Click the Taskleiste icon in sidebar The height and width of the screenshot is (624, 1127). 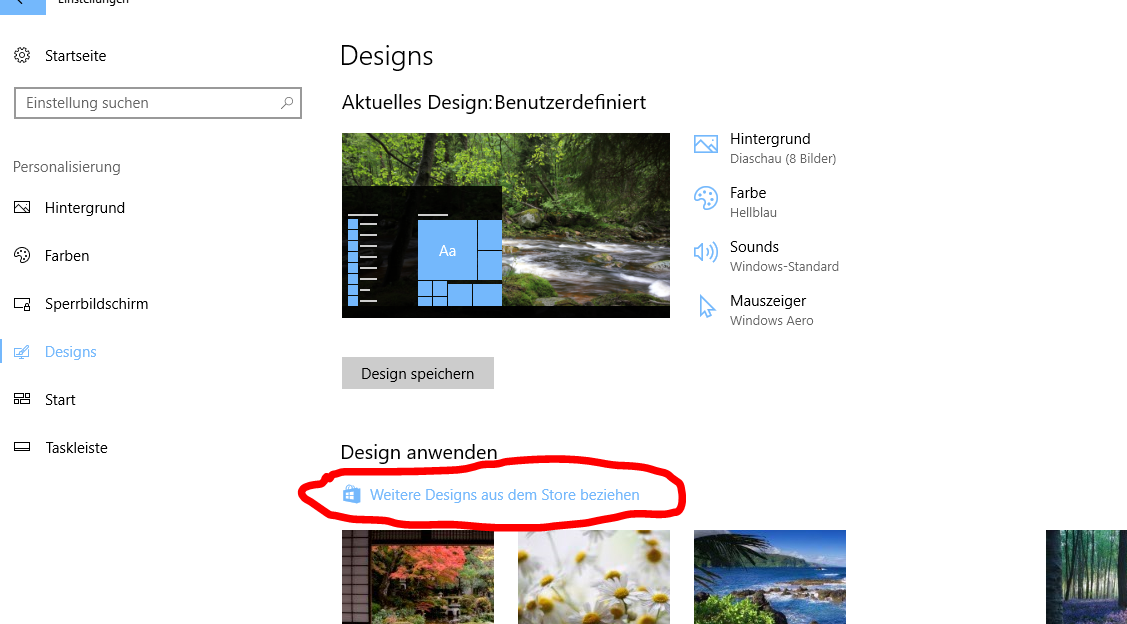coord(22,447)
